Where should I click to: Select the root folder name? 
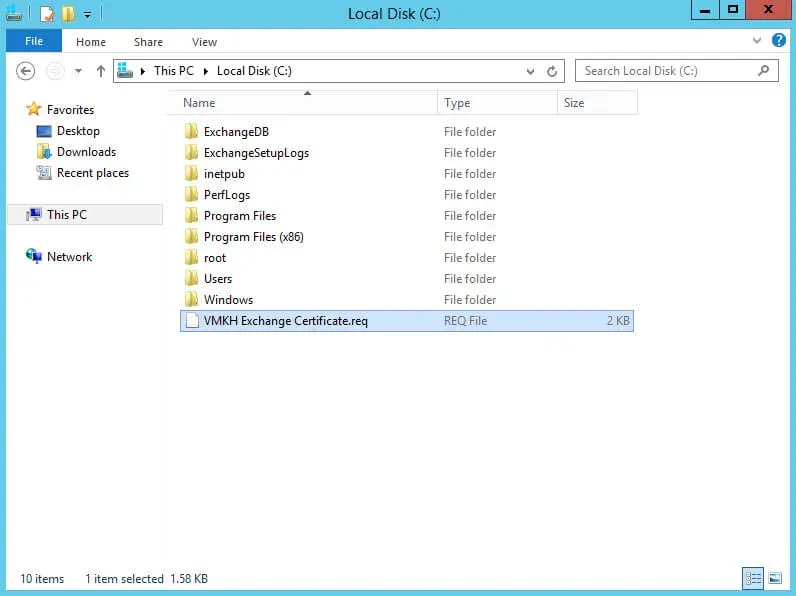(x=215, y=258)
